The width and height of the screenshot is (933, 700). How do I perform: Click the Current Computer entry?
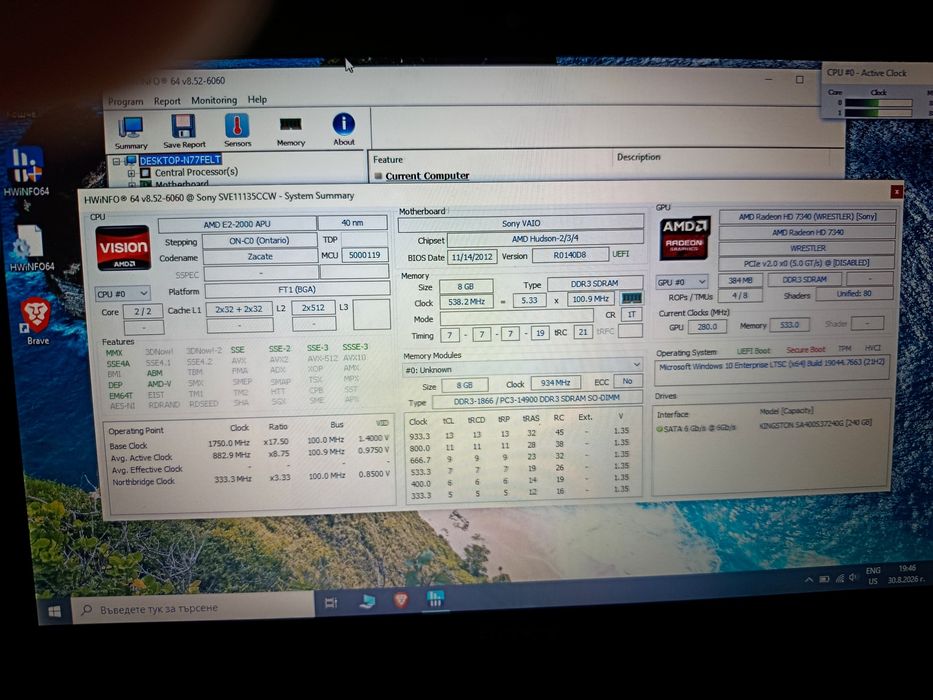pos(427,176)
